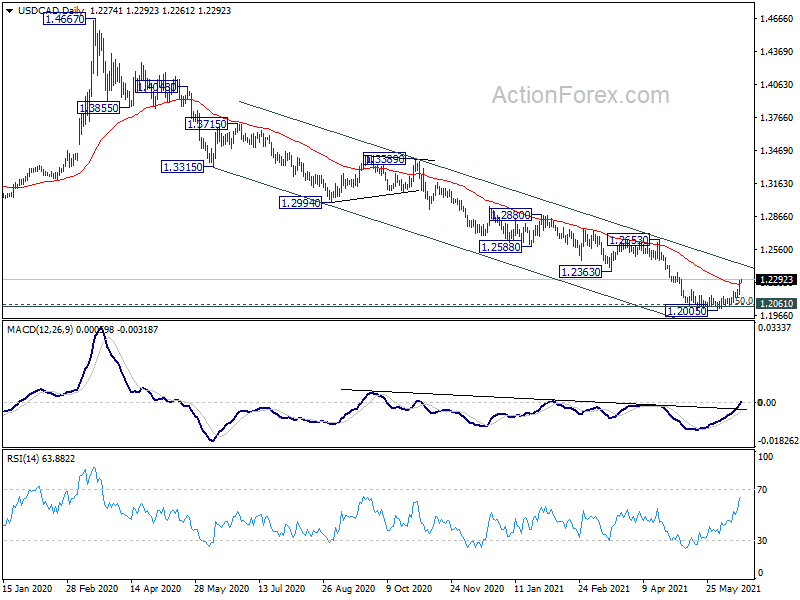Click the 1.46660 price axis value
Viewport: 800px width, 600px height.
[777, 19]
